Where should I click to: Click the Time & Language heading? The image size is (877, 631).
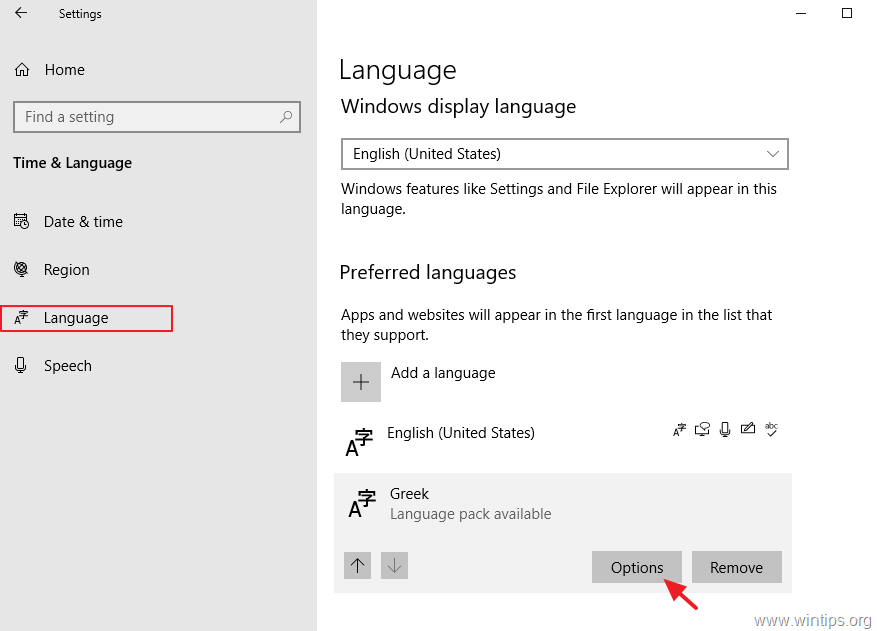(73, 163)
